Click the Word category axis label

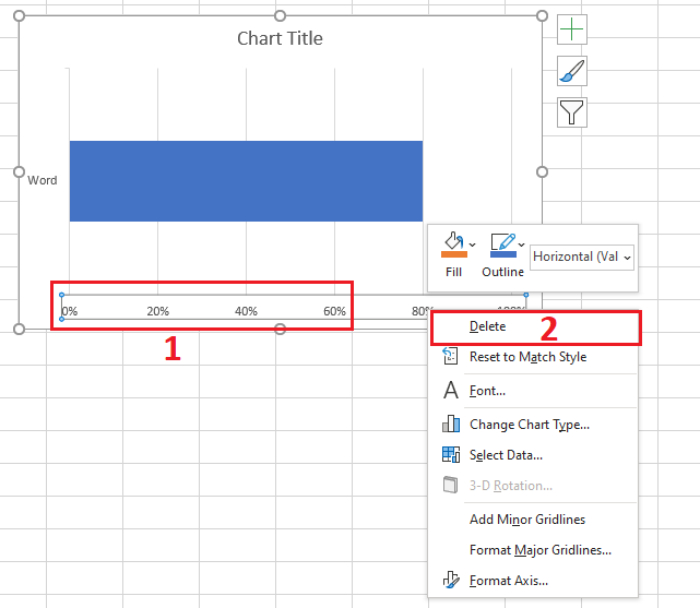pyautogui.click(x=42, y=180)
